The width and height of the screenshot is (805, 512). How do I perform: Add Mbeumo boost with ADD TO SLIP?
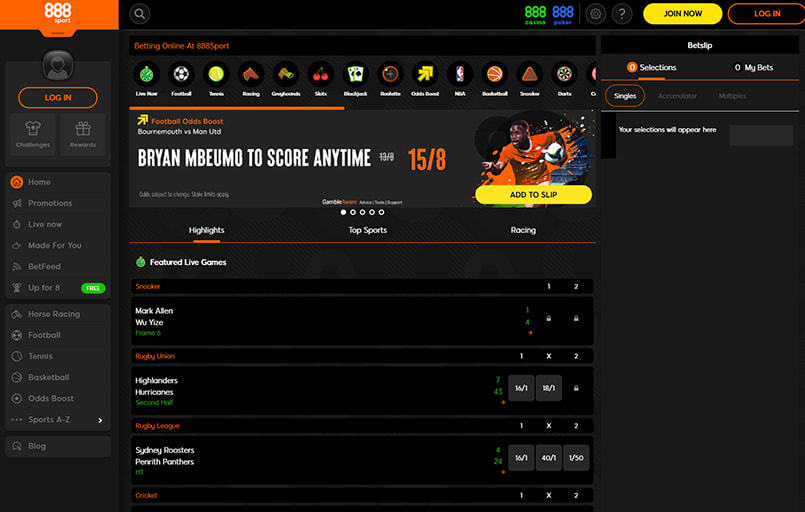click(x=533, y=195)
